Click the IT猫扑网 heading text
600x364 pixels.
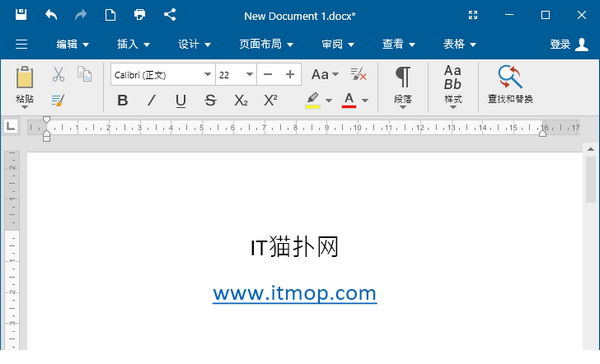[x=294, y=247]
